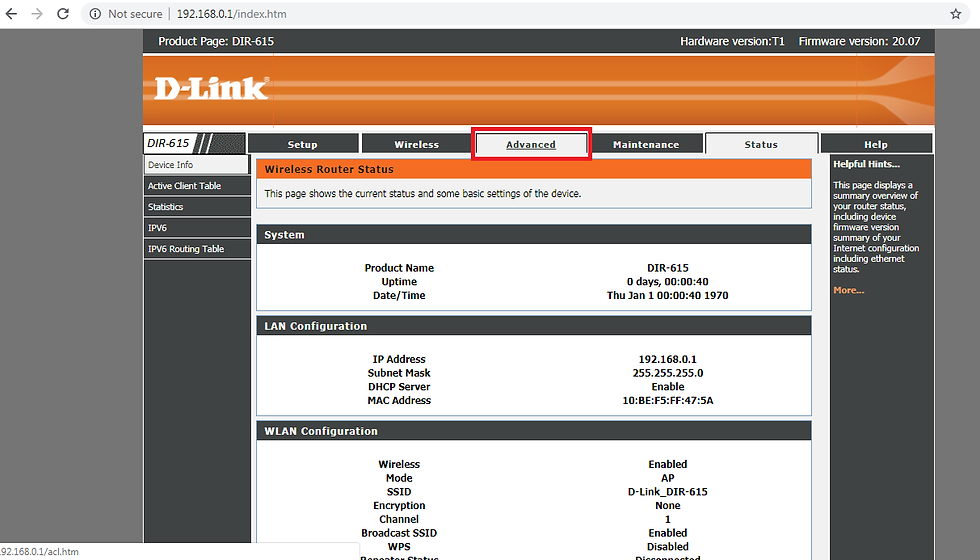Image resolution: width=980 pixels, height=560 pixels.
Task: Bookmark this page with the star icon
Action: (955, 14)
